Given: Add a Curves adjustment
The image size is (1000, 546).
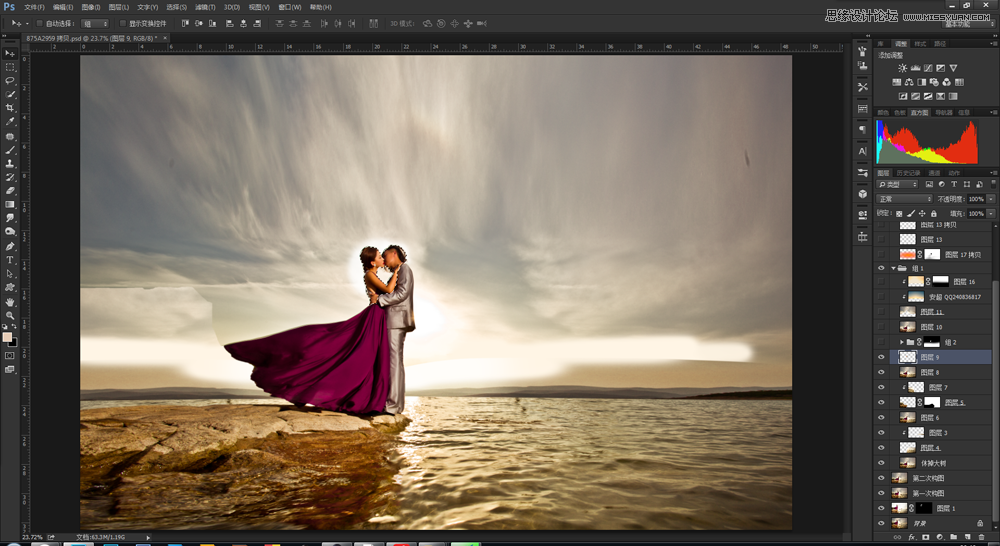Looking at the screenshot, I should [x=928, y=68].
